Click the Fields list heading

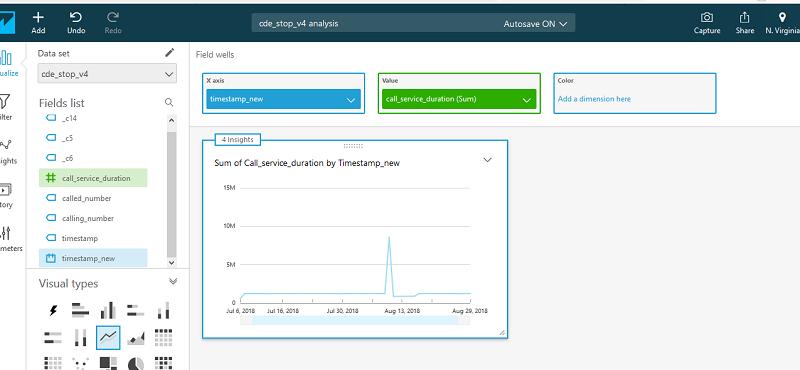[62, 103]
